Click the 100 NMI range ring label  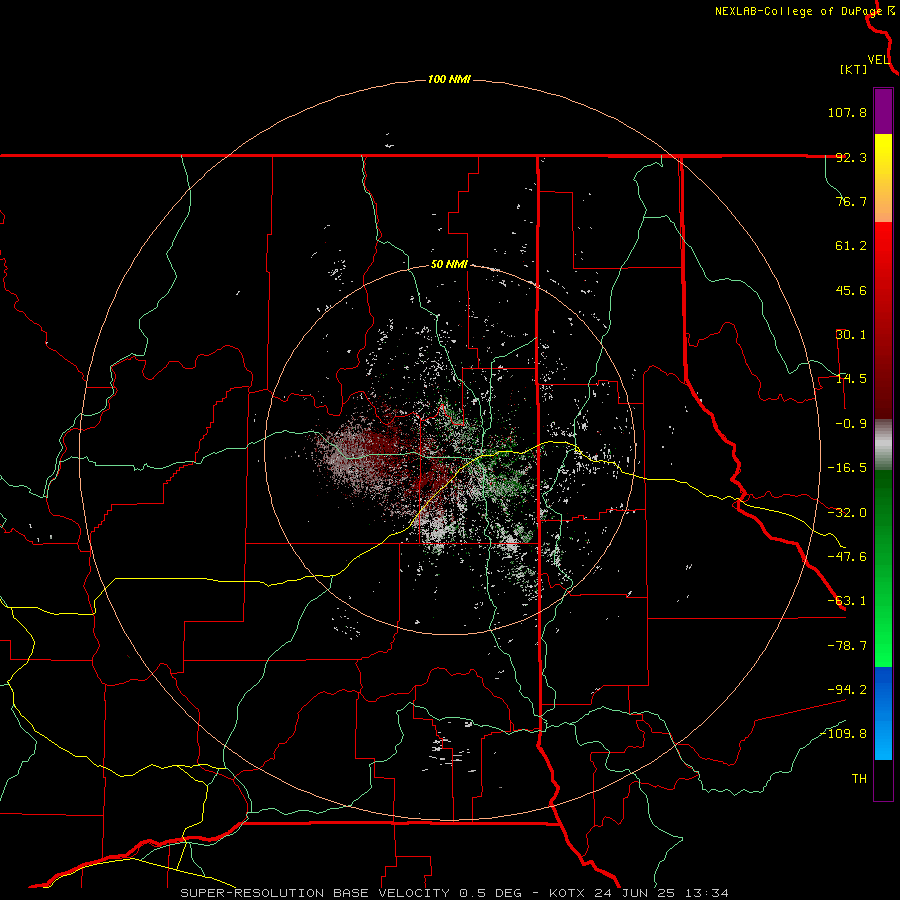[449, 79]
